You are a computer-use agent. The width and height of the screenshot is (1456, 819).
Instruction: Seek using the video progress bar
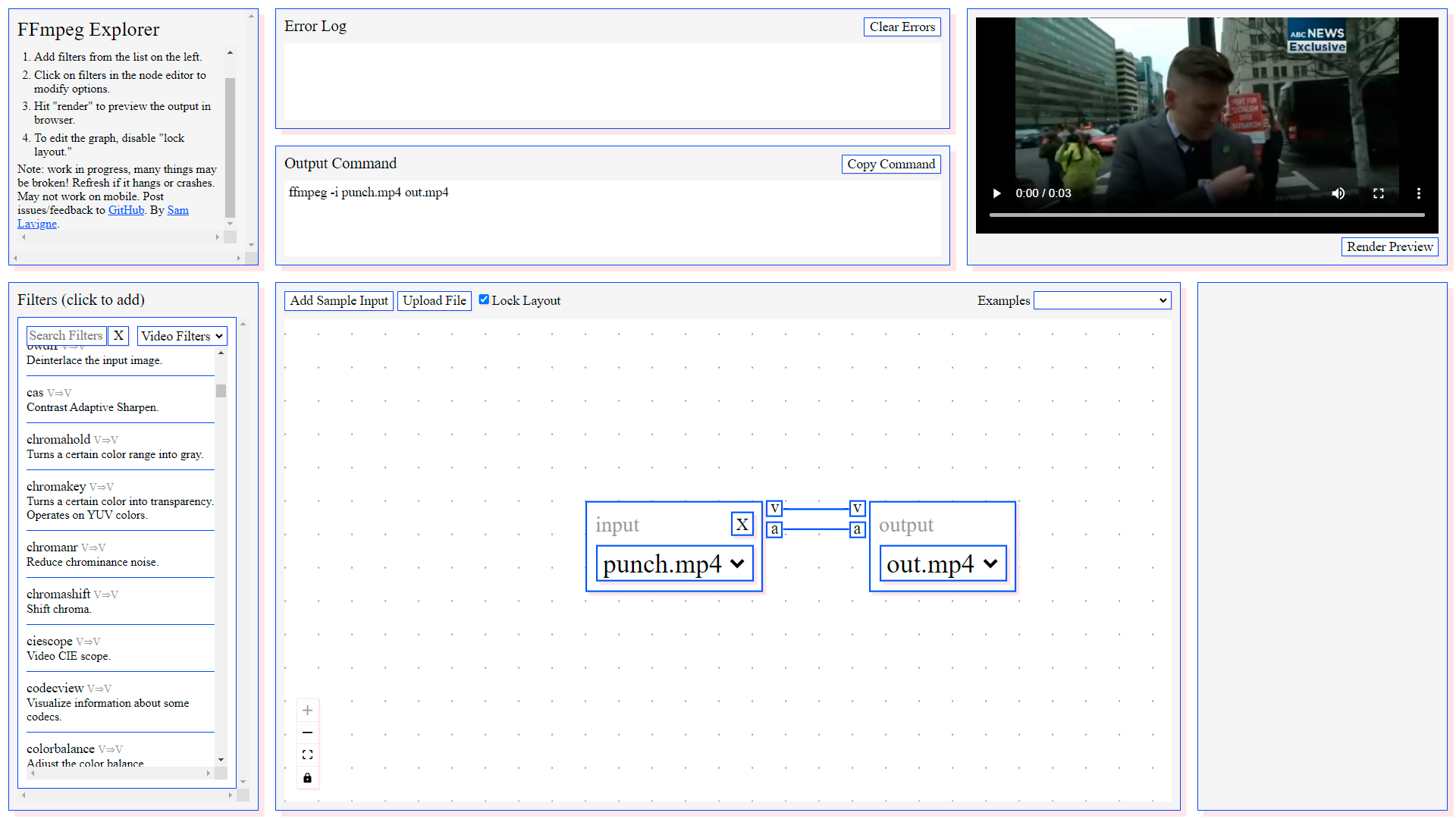[x=1206, y=216]
